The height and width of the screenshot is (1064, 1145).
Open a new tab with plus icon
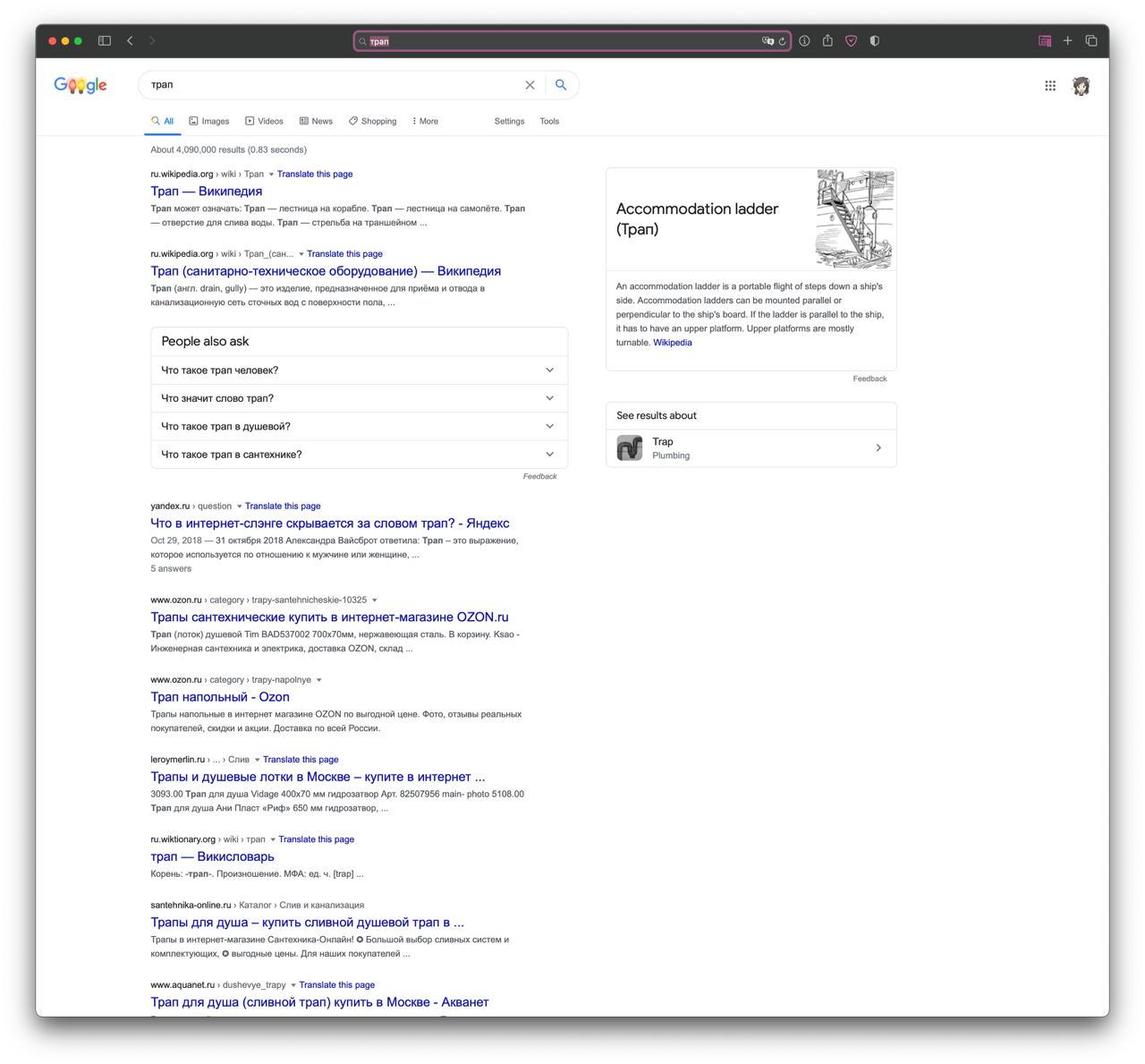[x=1067, y=40]
